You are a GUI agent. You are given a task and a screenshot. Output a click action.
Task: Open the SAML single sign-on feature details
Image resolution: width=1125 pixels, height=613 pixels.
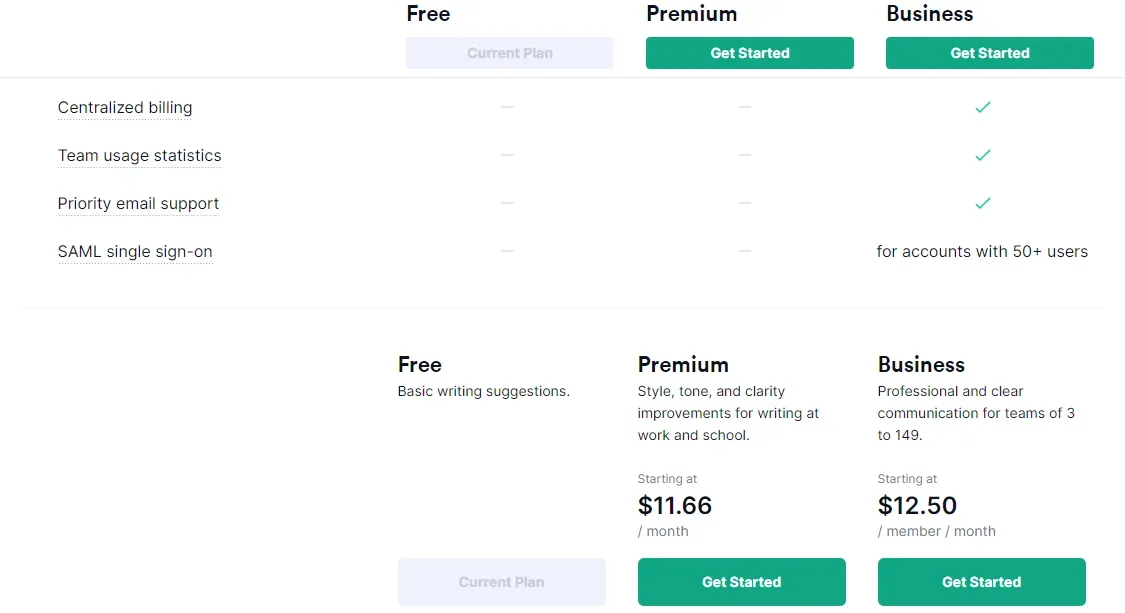[135, 251]
